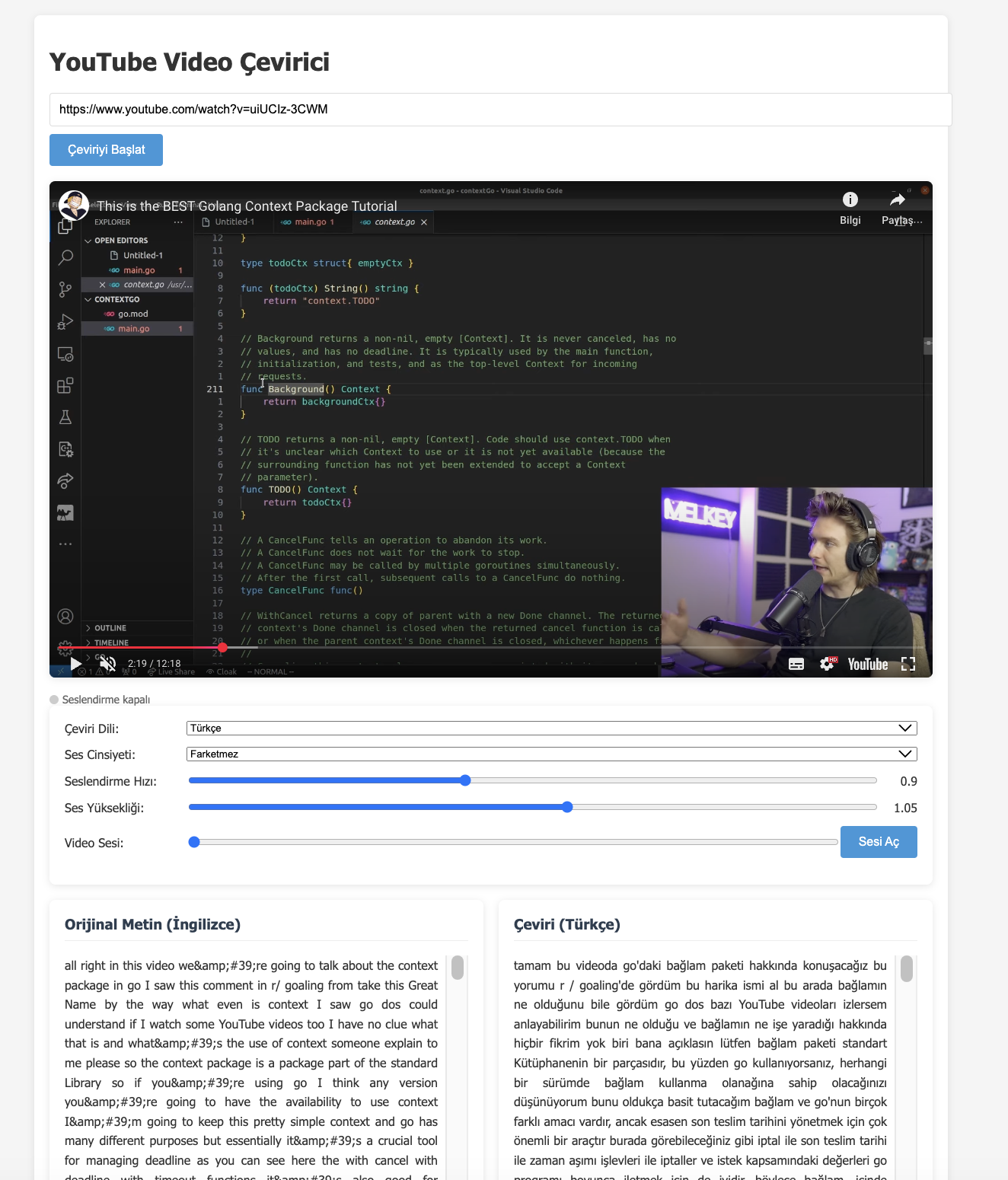Unmute the video using the speaker icon

(x=108, y=664)
